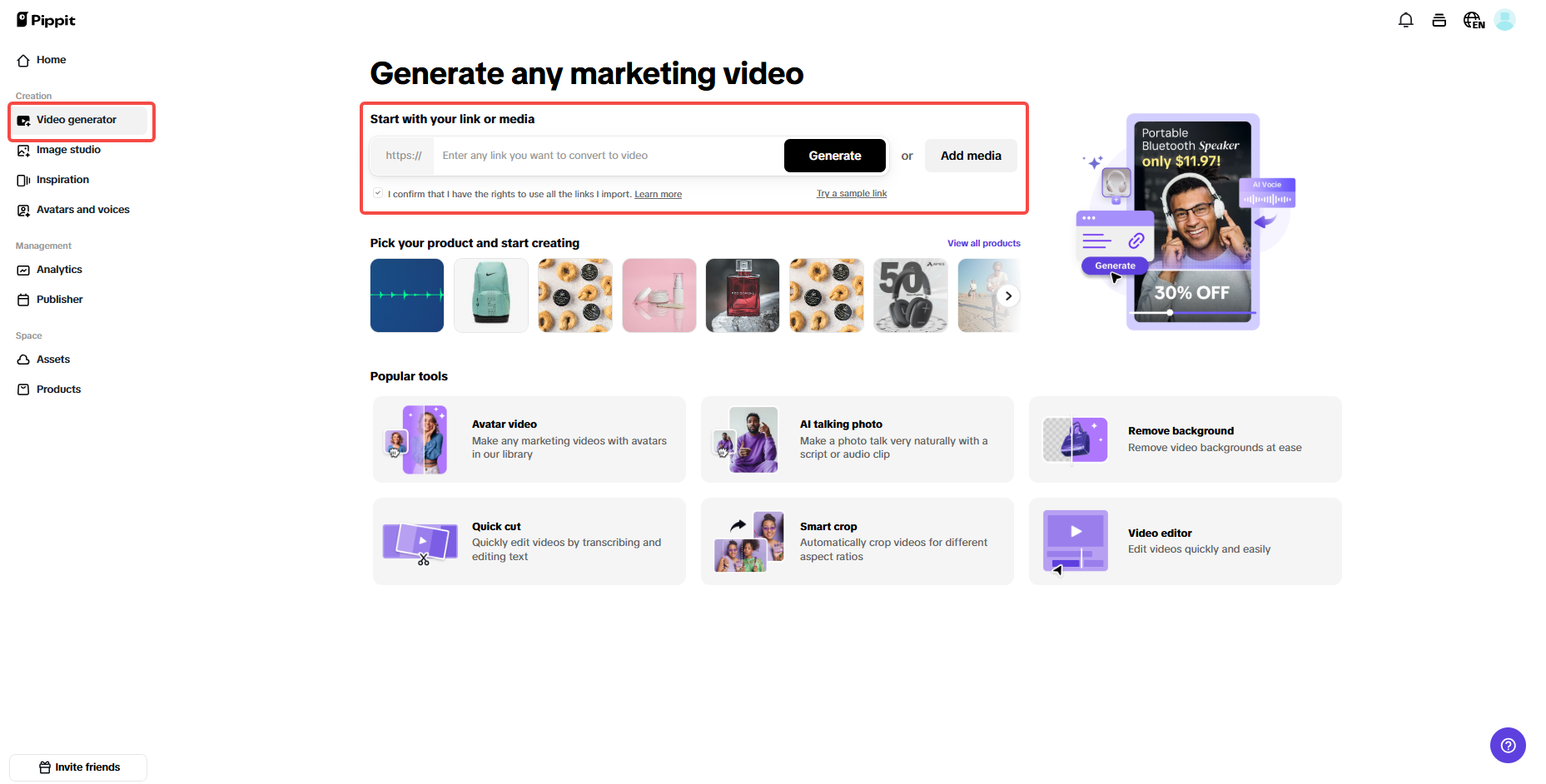Click the help question mark bubble

click(x=1507, y=745)
